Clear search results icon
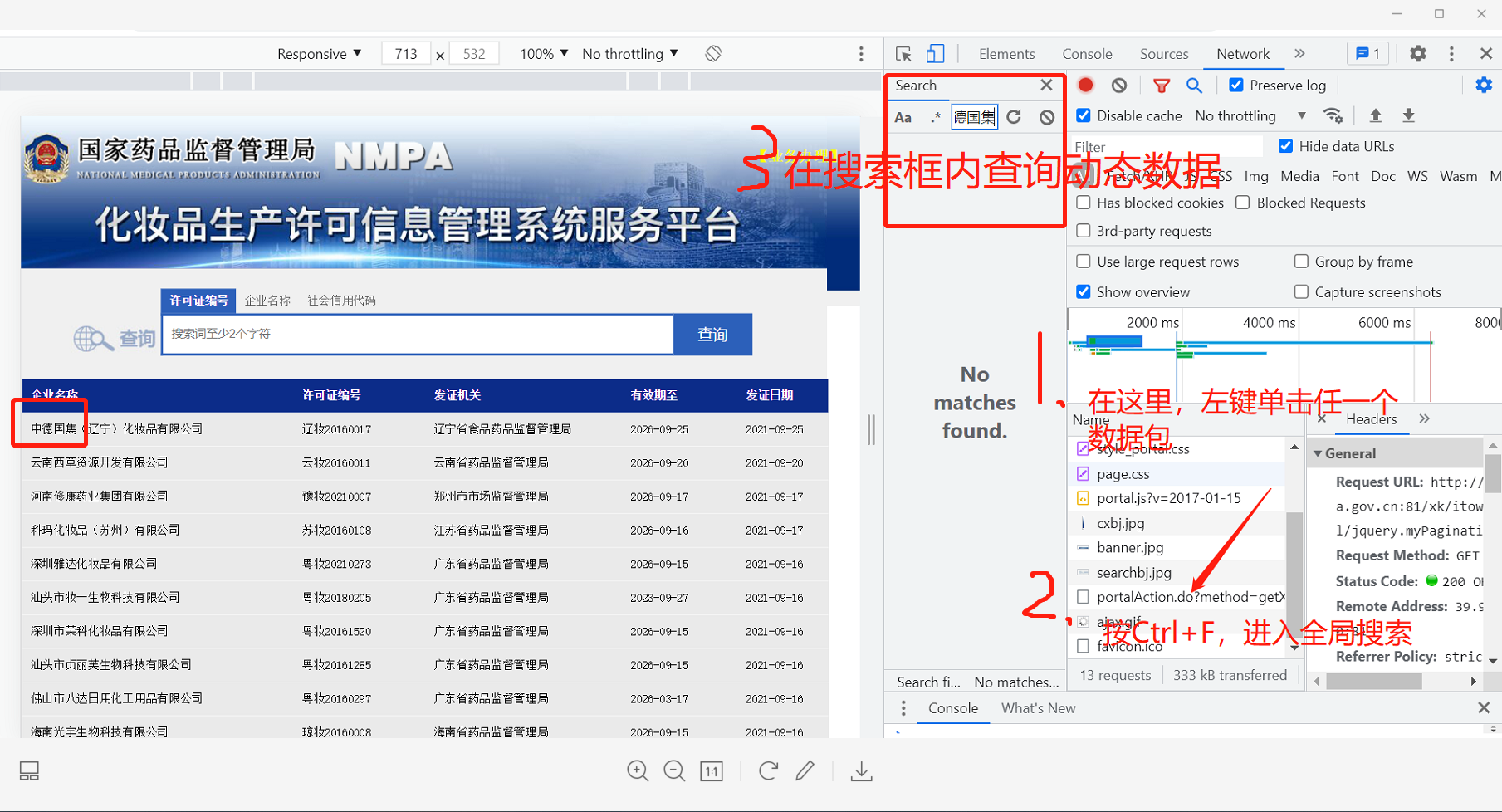This screenshot has width=1502, height=812. [x=1047, y=117]
